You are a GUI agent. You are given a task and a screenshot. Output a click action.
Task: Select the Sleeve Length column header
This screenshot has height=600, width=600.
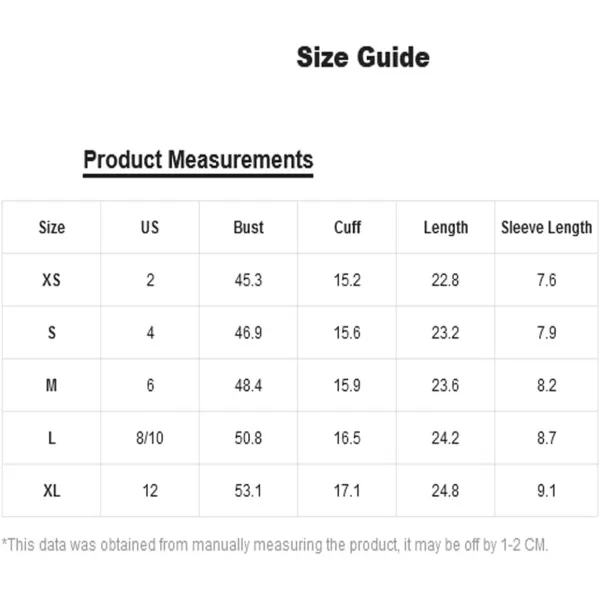[x=546, y=228]
